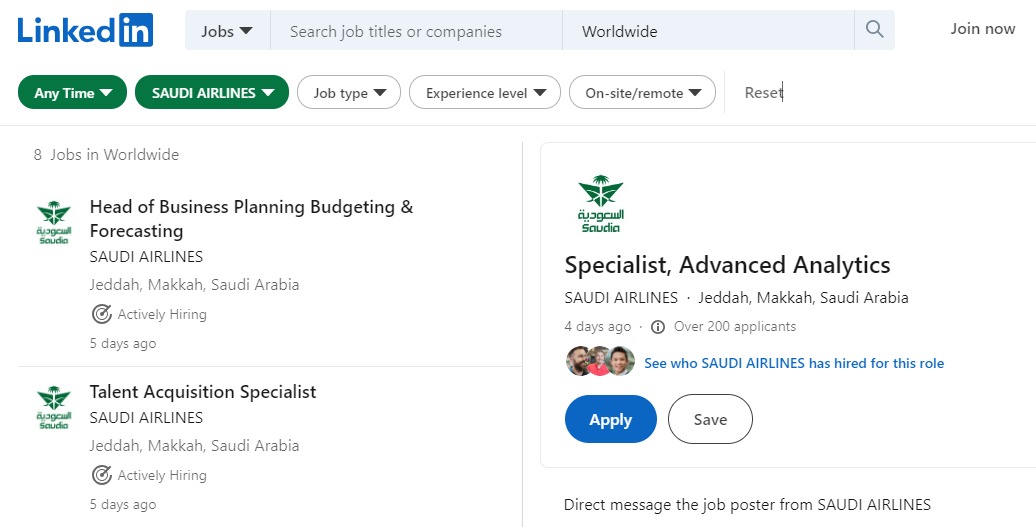The width and height of the screenshot is (1036, 527).
Task: Click Actively Hiring icon under Talent Acquisition
Action: (x=101, y=475)
